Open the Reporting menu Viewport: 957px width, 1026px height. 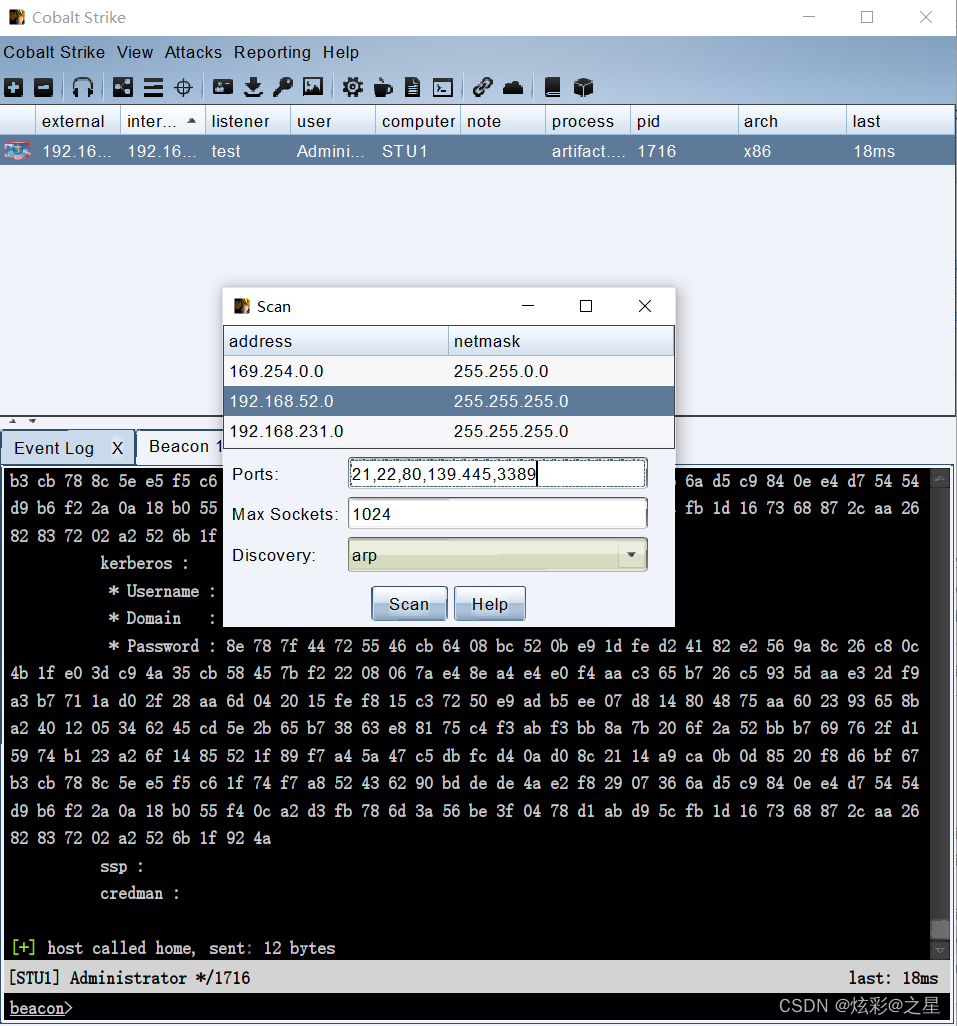click(x=272, y=52)
